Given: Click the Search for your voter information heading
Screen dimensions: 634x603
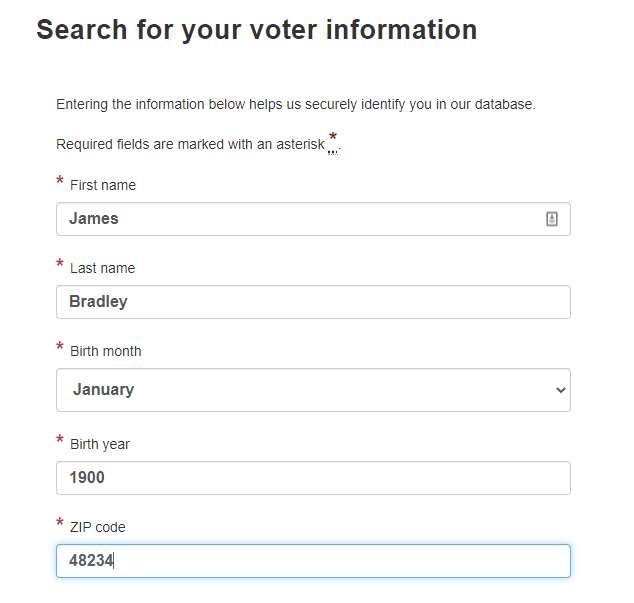Looking at the screenshot, I should click(257, 30).
